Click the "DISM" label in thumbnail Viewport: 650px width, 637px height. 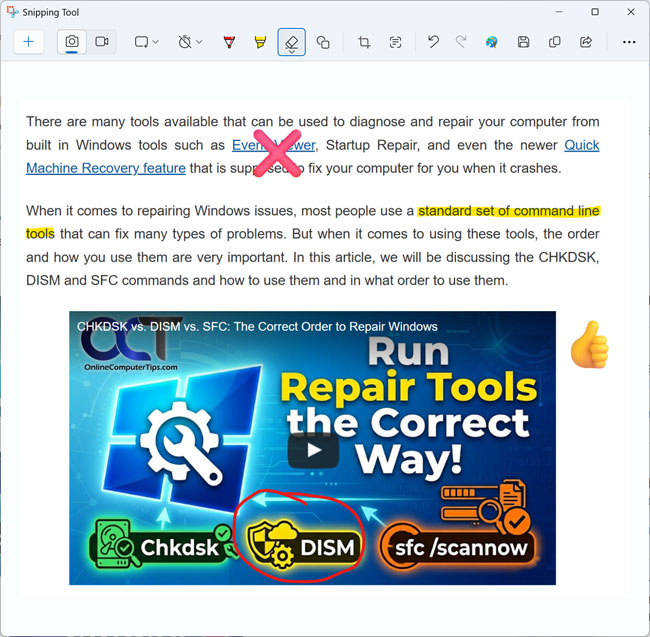point(327,547)
